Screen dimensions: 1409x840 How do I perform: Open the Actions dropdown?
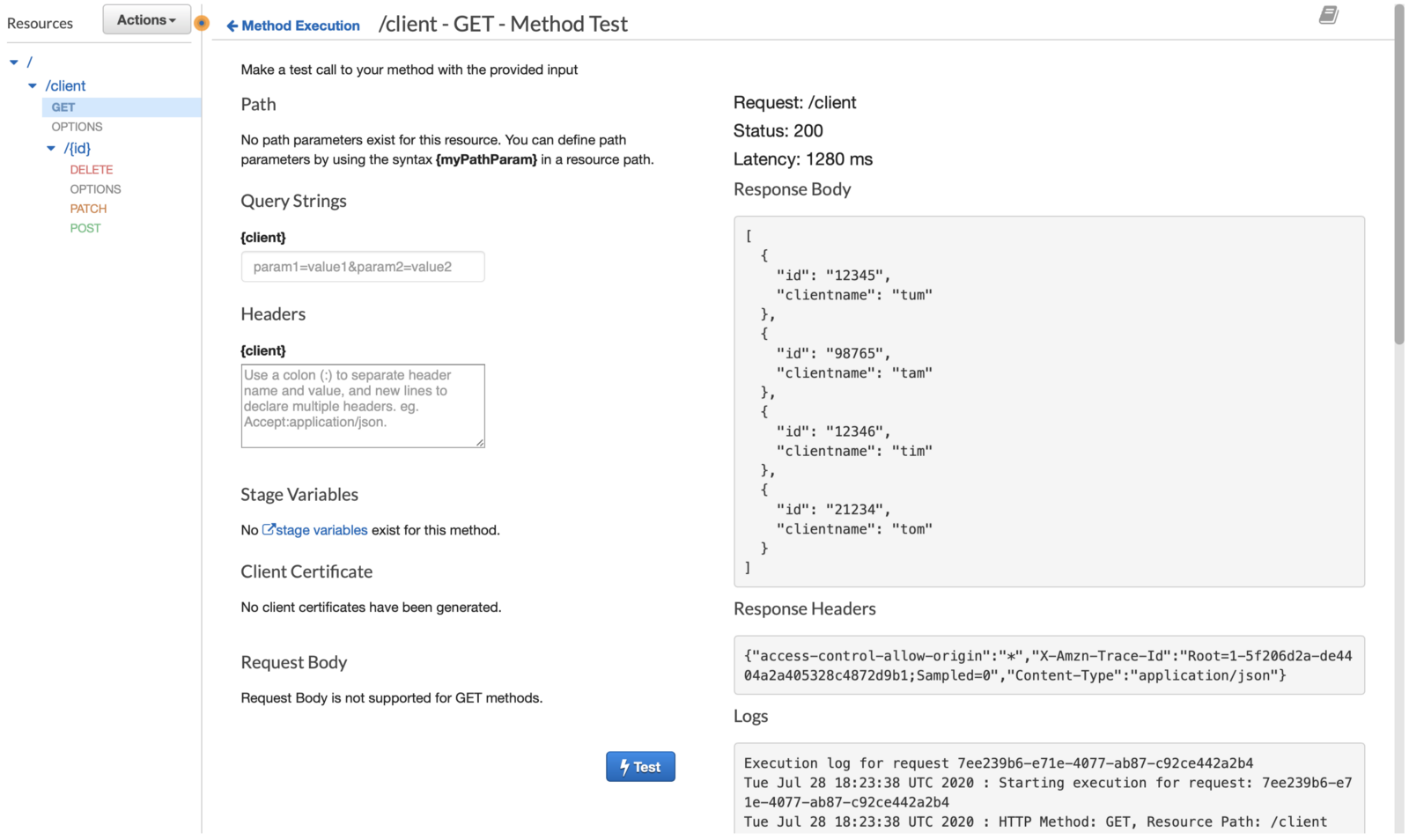point(145,19)
